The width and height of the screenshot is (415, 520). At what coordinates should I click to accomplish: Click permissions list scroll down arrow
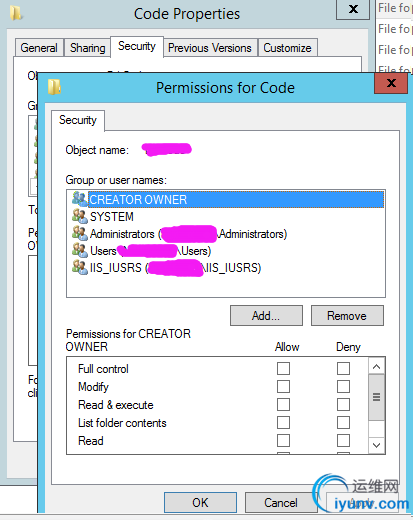(377, 445)
